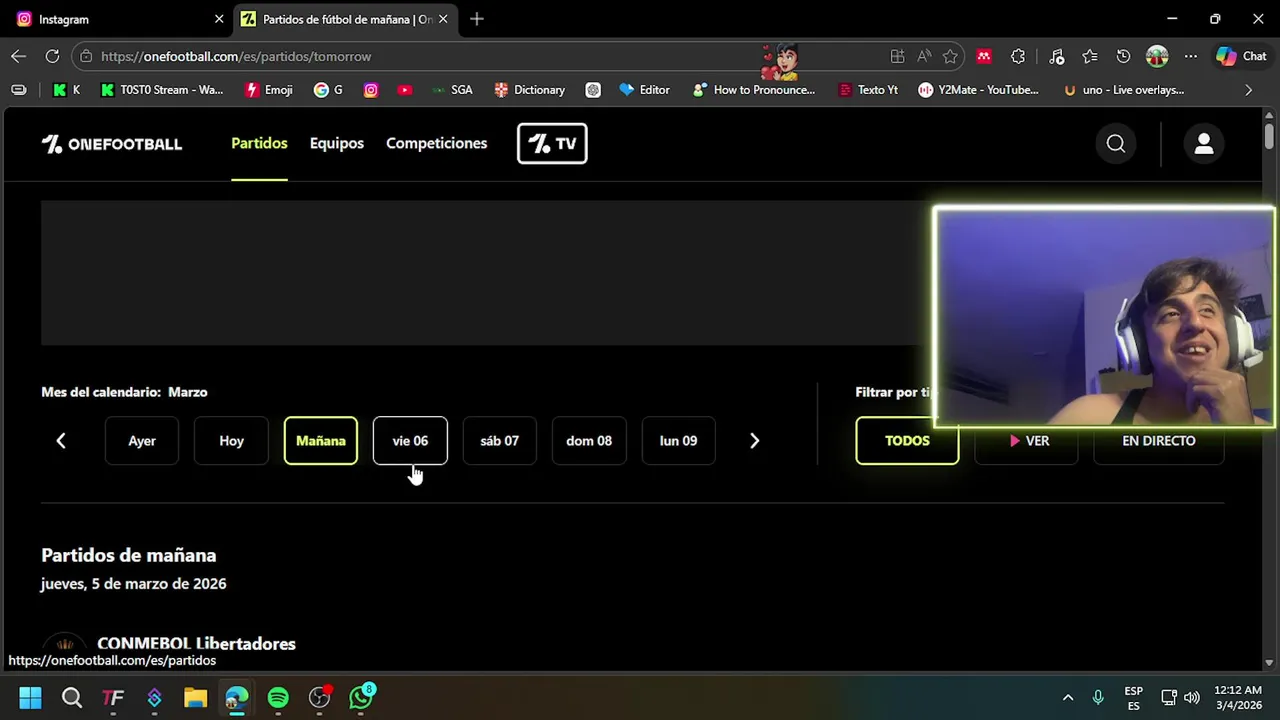The width and height of the screenshot is (1280, 720).
Task: Open the Instagram bookmark icon
Action: click(x=371, y=90)
